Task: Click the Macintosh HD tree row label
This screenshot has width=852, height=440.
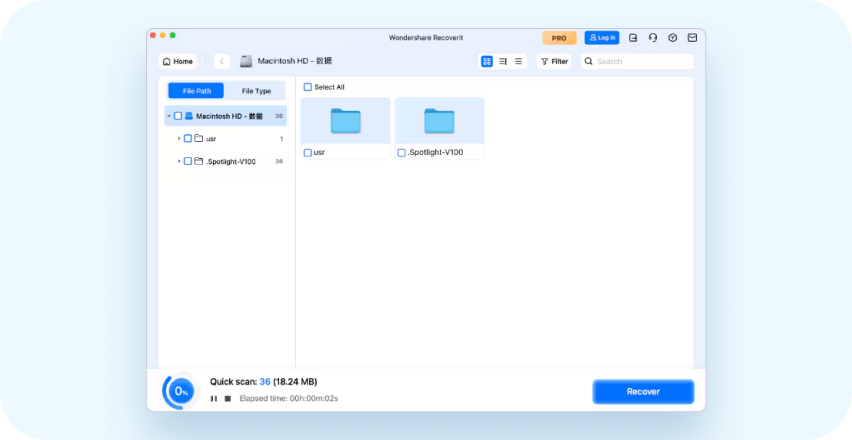Action: tap(229, 116)
